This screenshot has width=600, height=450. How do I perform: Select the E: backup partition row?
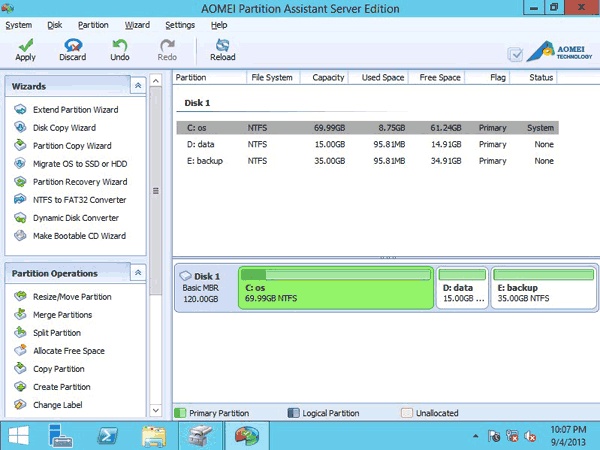tap(367, 161)
